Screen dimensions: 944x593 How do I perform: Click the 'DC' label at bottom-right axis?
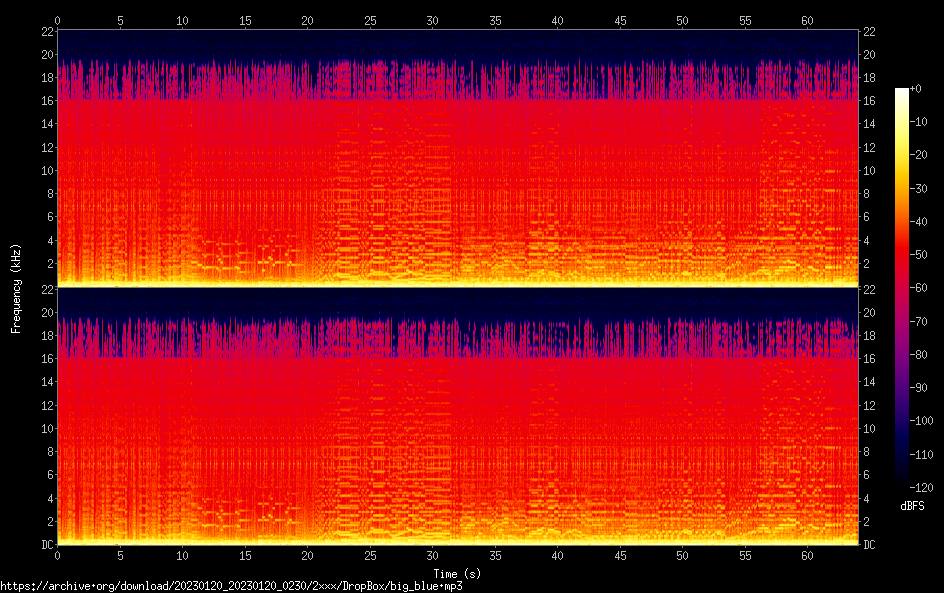(870, 544)
